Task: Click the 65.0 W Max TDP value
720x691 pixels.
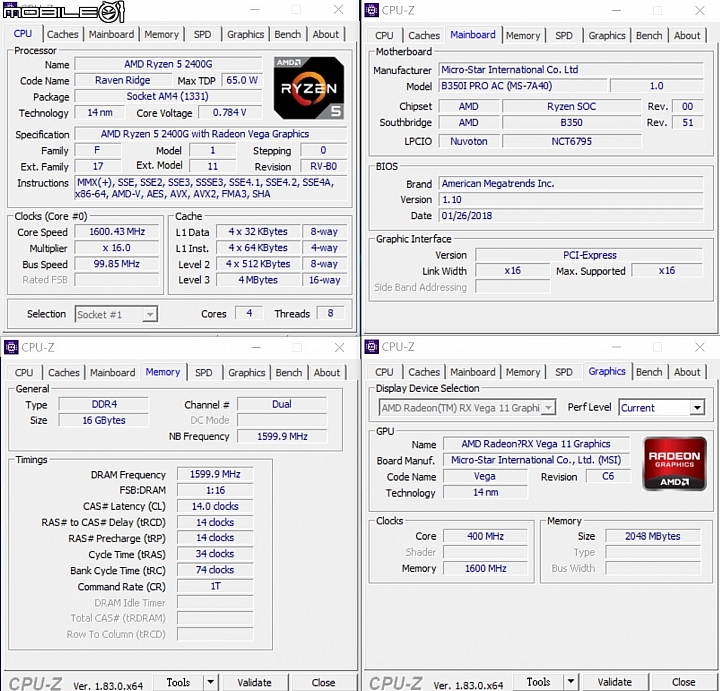Action: tap(242, 80)
